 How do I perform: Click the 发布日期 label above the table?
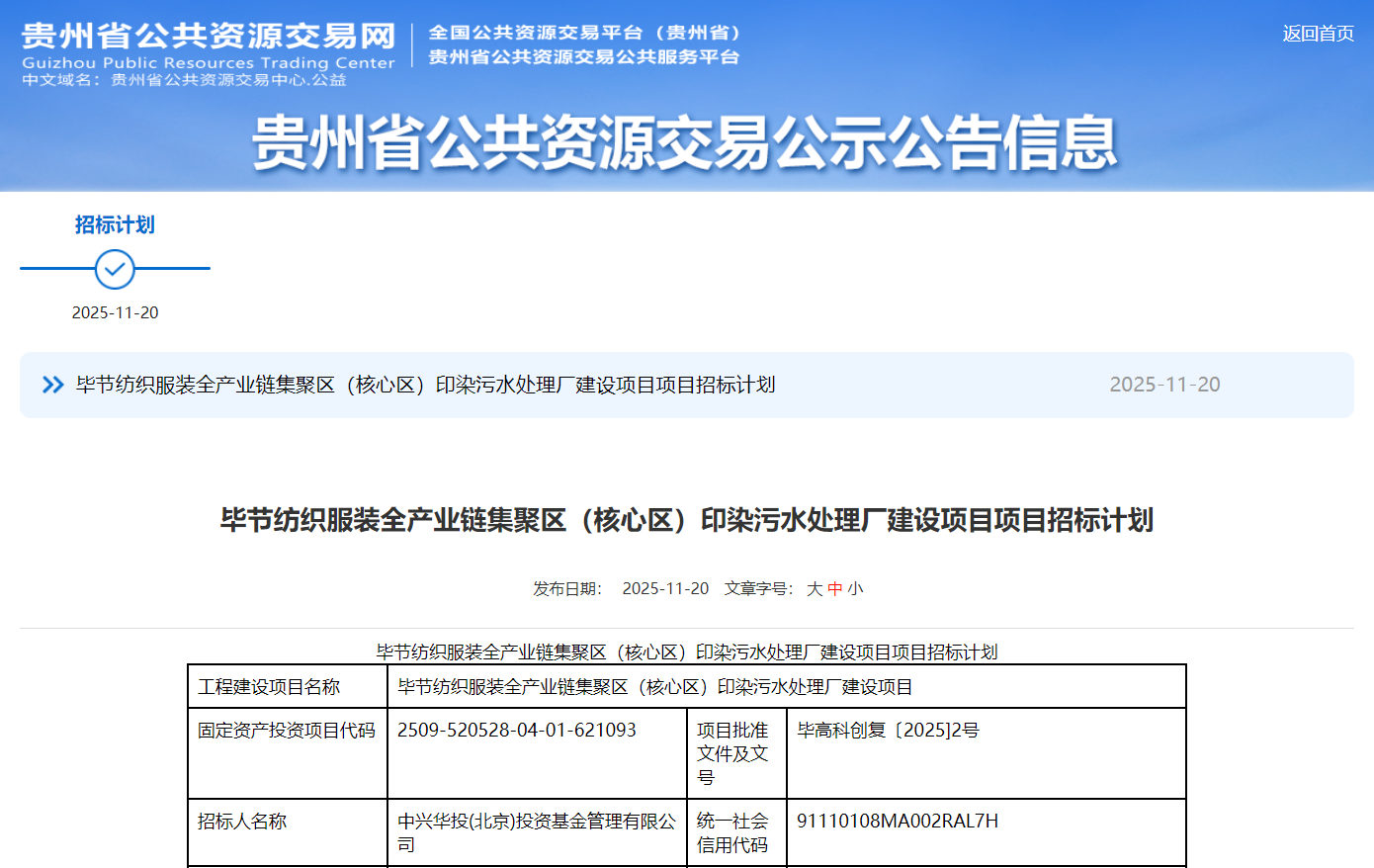point(566,587)
